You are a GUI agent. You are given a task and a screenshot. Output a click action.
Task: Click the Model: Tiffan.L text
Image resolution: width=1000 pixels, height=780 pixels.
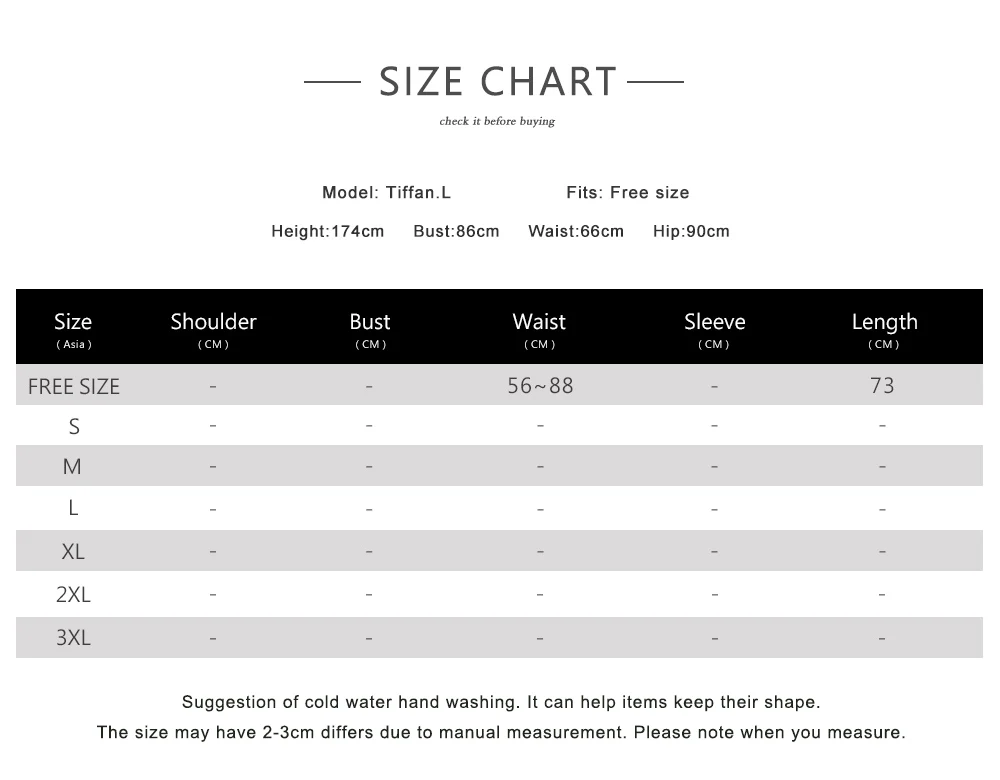click(x=386, y=193)
